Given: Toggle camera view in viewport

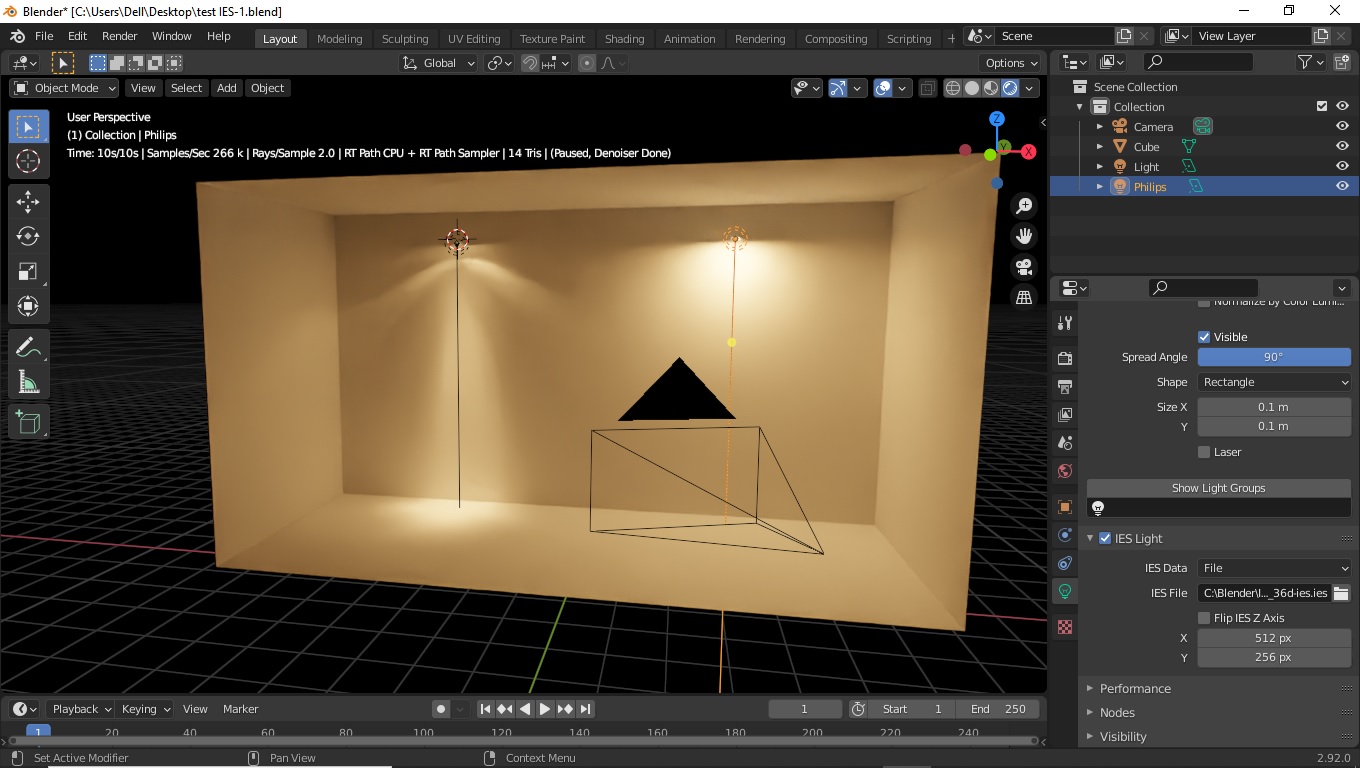Looking at the screenshot, I should tap(1024, 267).
